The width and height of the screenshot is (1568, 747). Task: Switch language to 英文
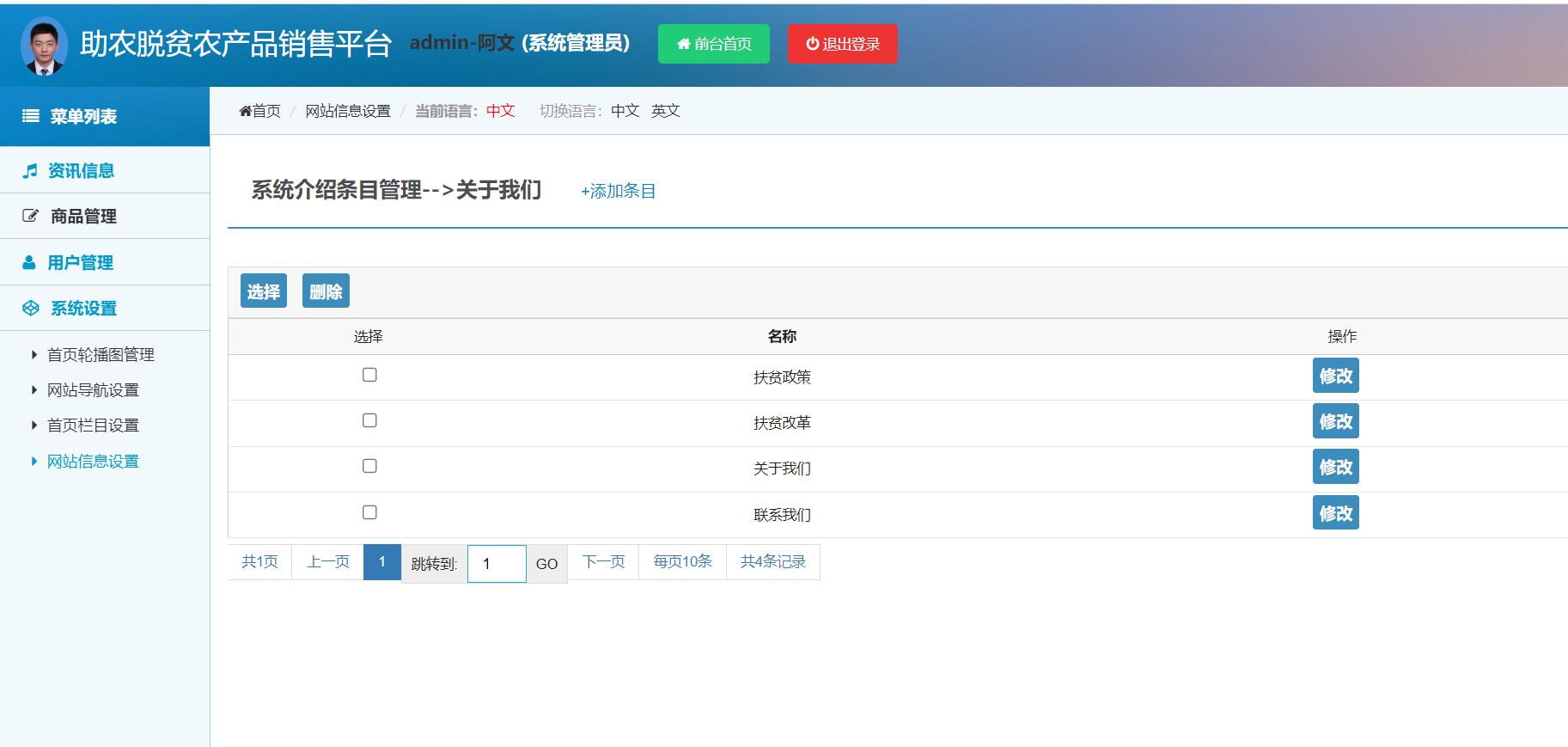666,111
